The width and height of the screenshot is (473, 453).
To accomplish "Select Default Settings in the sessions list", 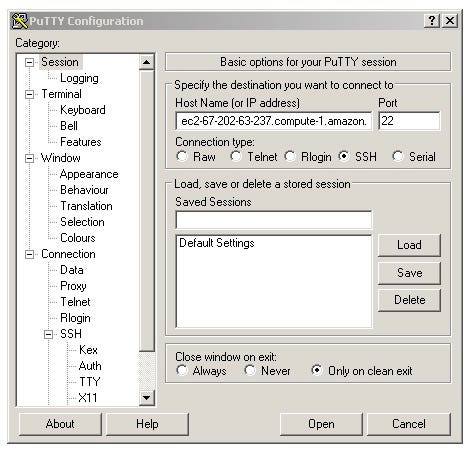I will click(217, 243).
